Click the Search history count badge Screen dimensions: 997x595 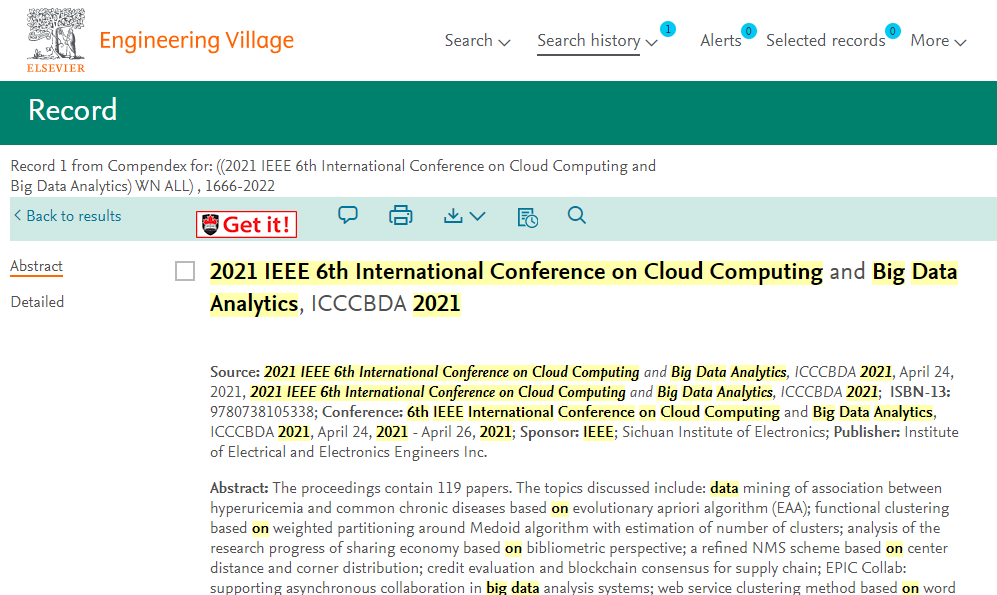668,29
